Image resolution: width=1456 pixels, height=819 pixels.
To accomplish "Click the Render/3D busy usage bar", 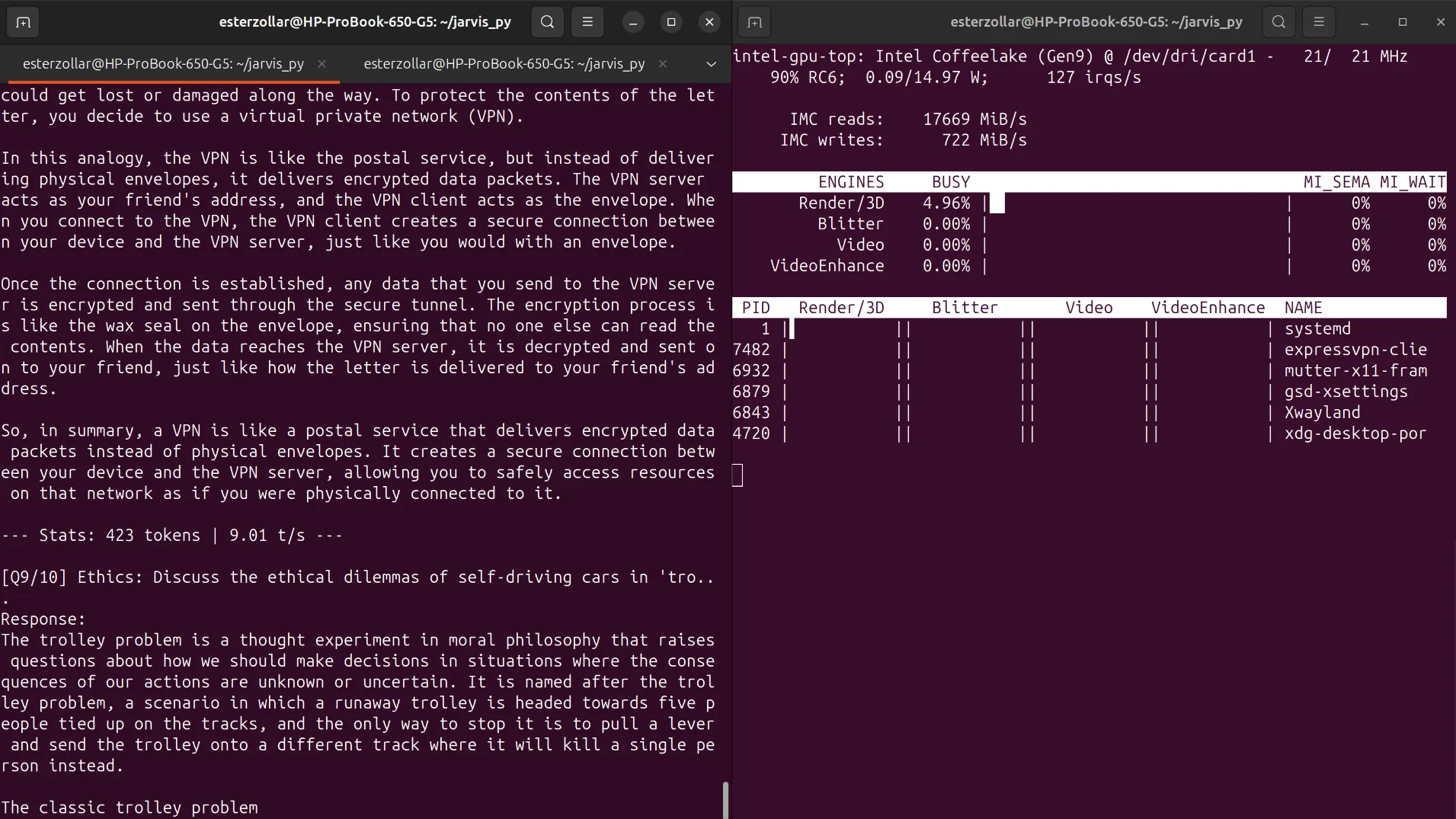I will point(997,203).
